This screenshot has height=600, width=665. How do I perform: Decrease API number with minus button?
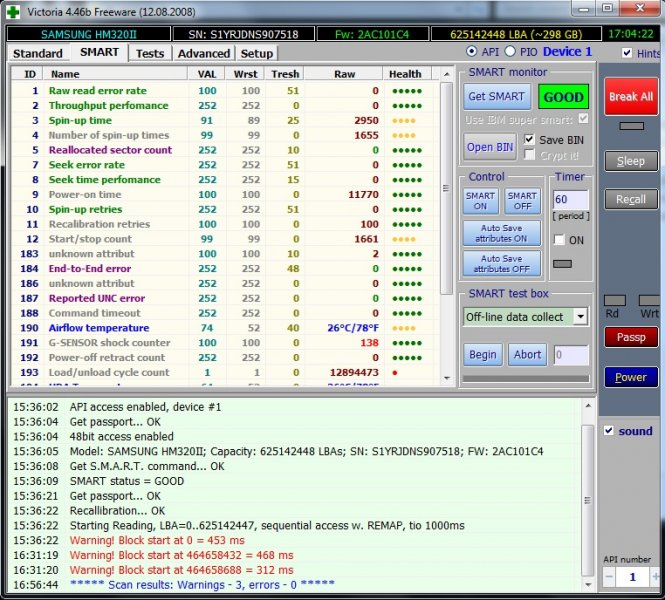click(x=609, y=578)
